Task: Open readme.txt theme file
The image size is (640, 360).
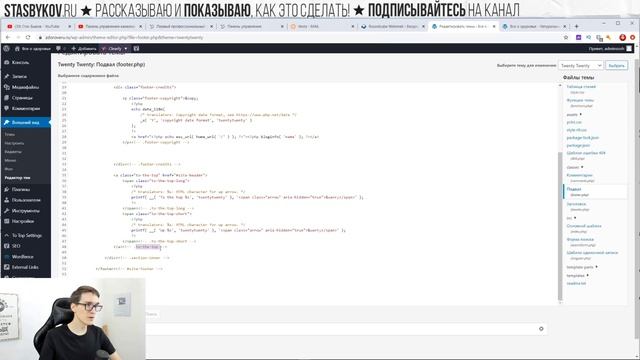Action: (x=576, y=283)
